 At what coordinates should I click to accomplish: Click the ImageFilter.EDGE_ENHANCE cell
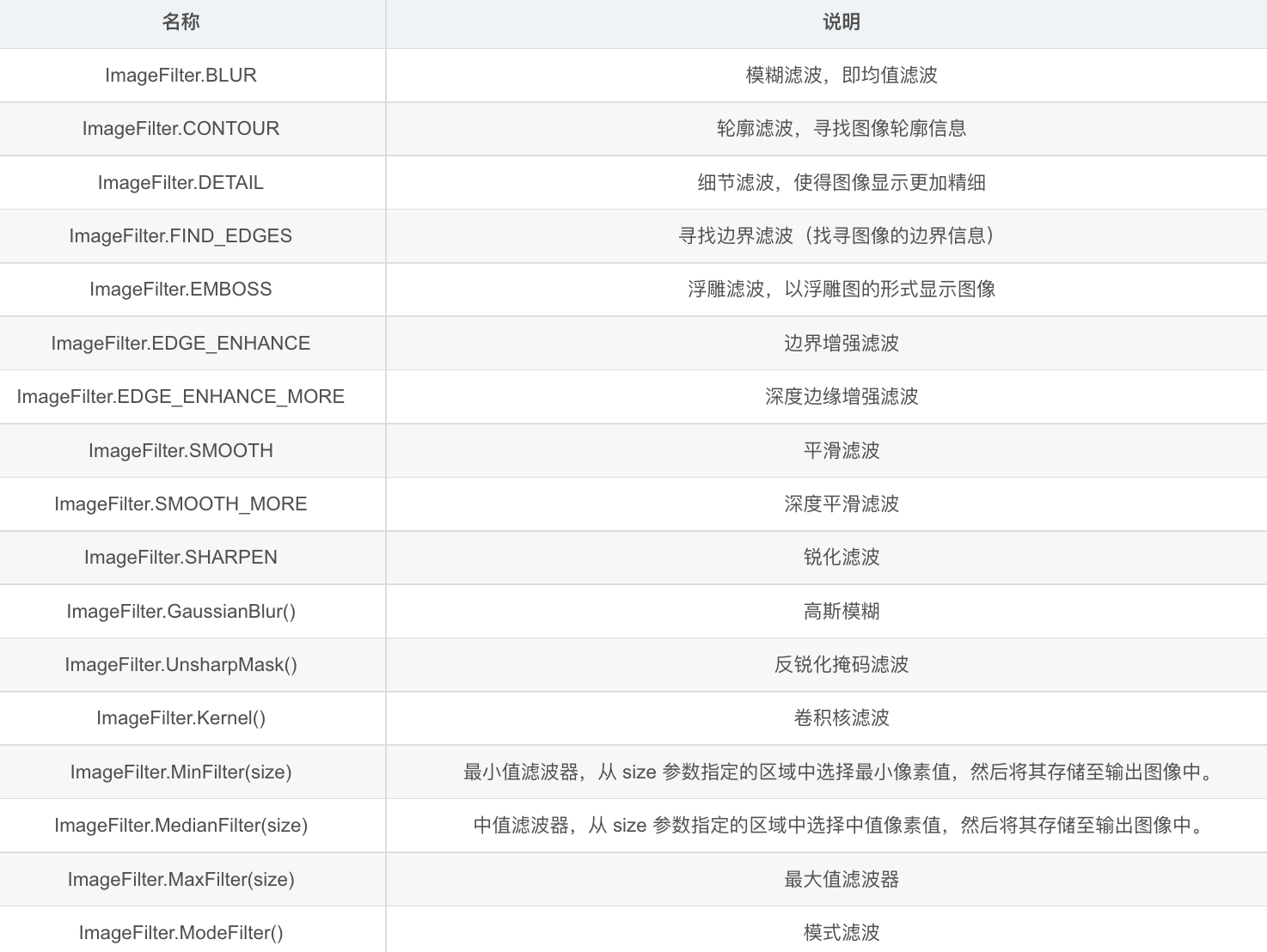[x=181, y=343]
